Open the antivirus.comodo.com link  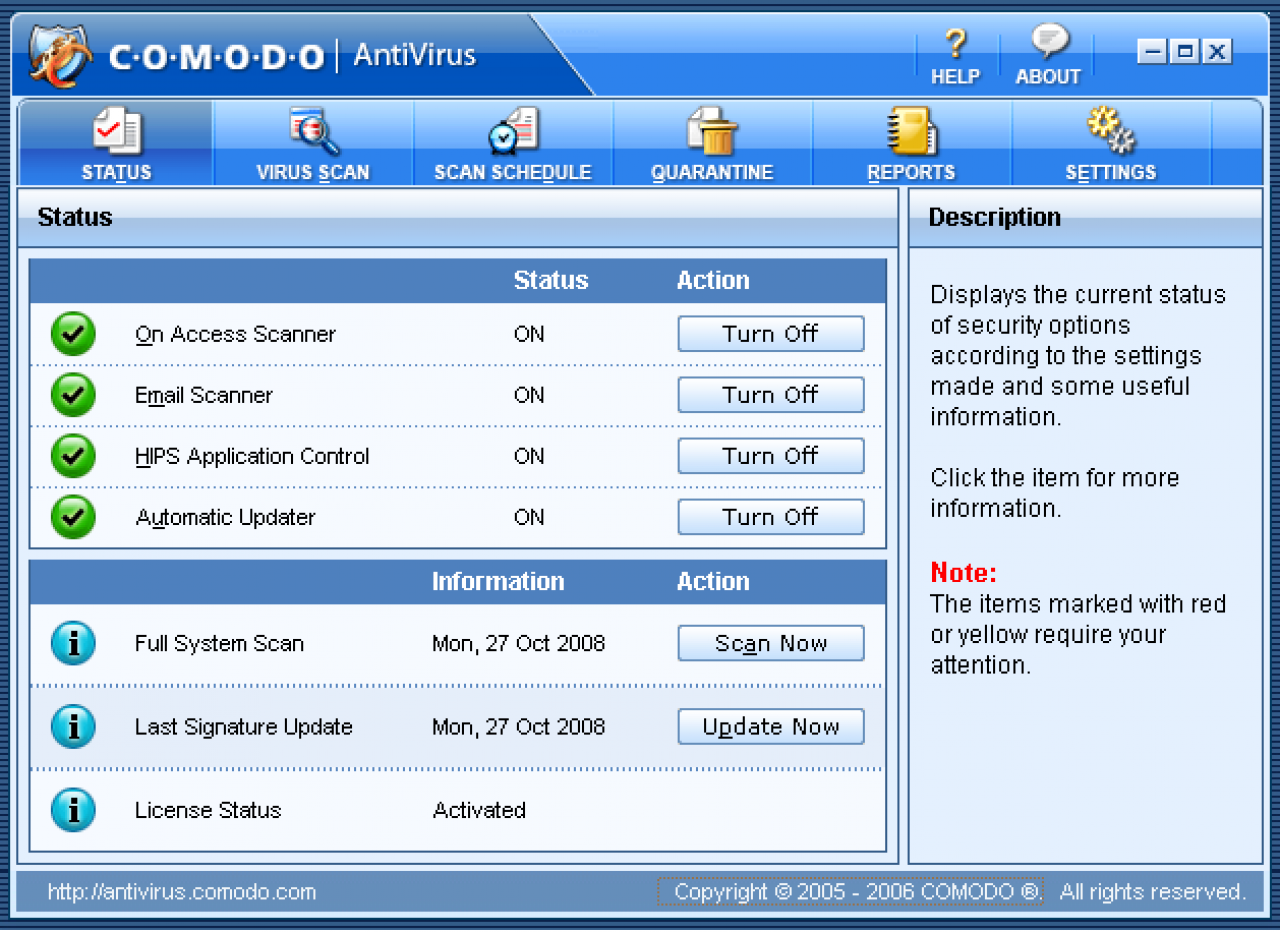pos(182,892)
